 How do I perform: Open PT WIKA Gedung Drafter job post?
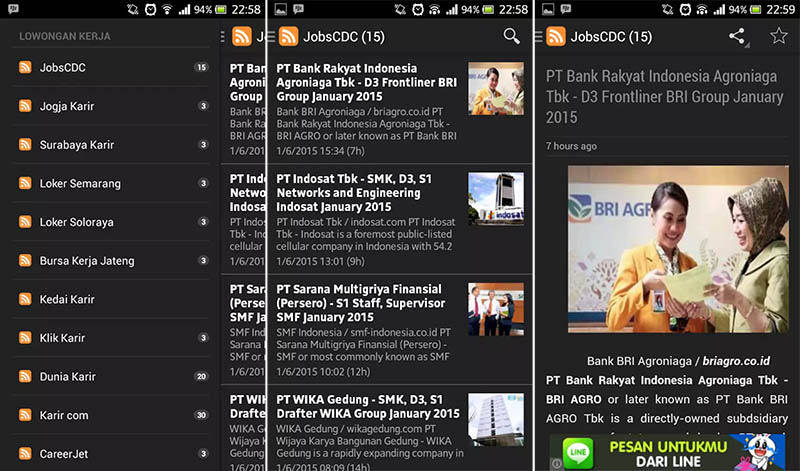(400, 430)
